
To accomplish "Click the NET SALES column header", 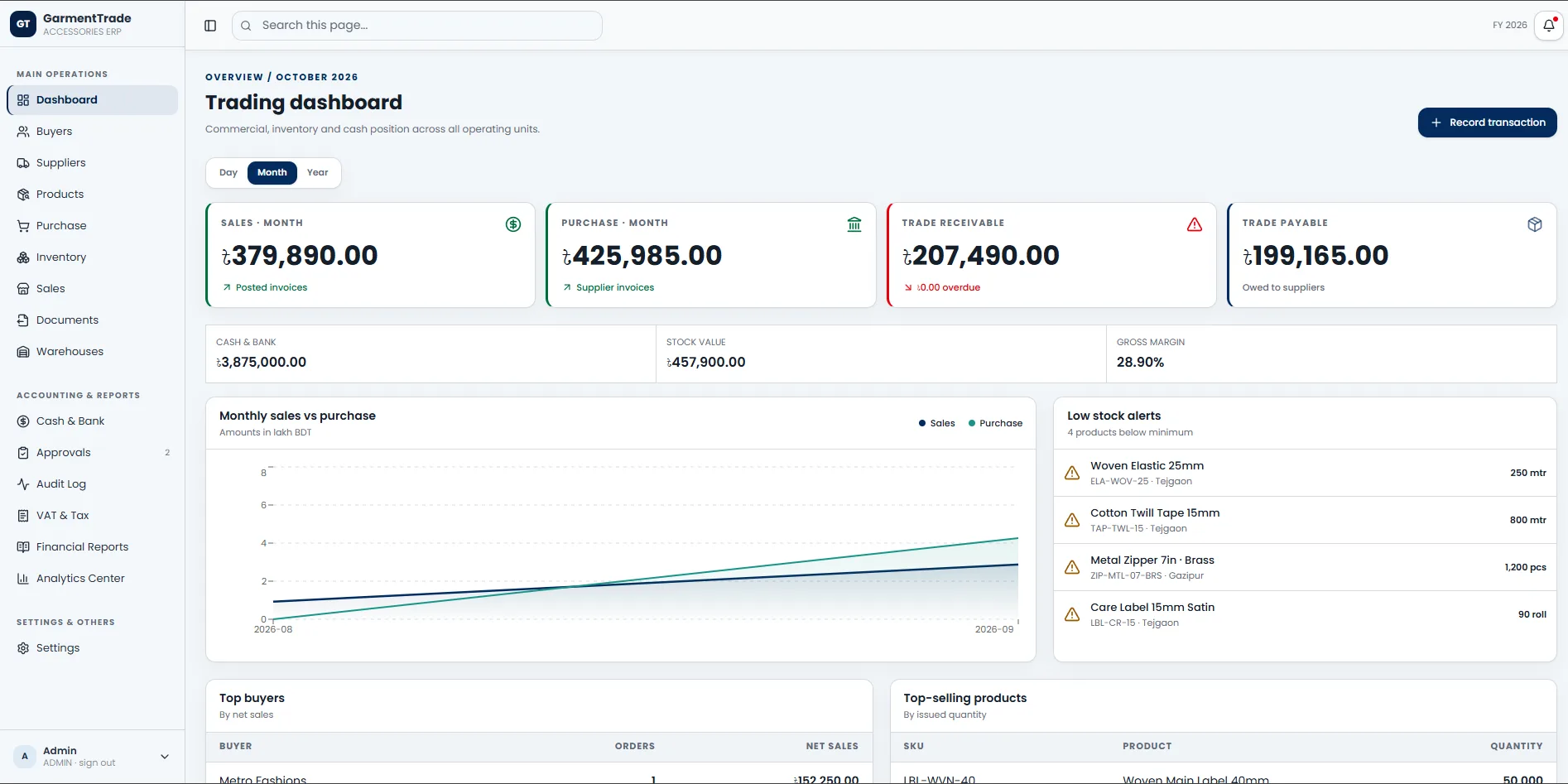I will 832,747.
